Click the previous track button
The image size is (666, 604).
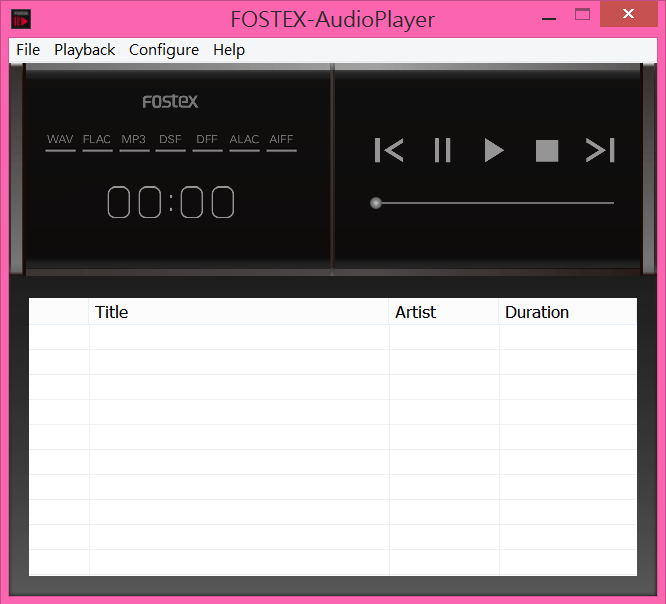[x=389, y=150]
